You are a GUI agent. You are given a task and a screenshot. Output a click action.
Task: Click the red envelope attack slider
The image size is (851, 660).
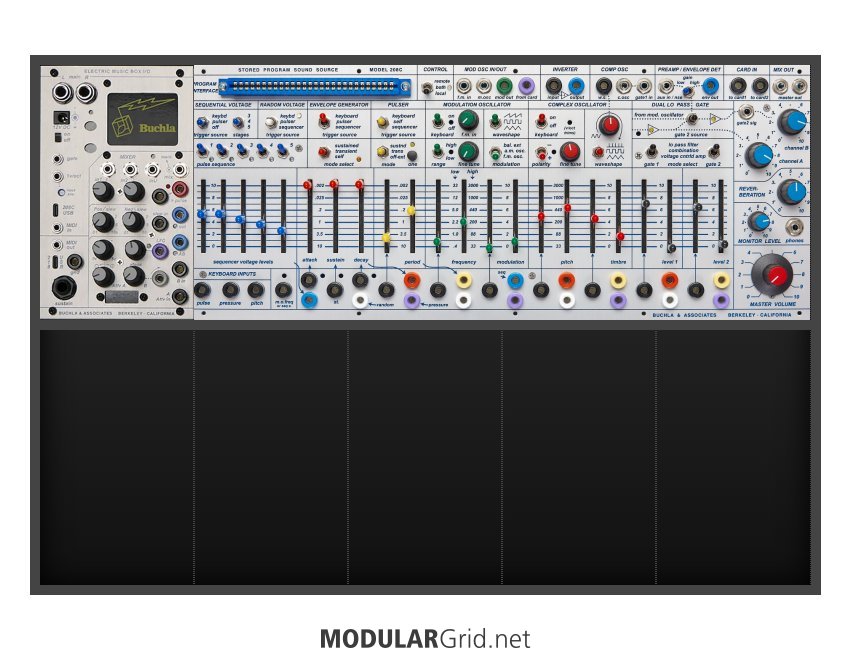click(x=307, y=185)
